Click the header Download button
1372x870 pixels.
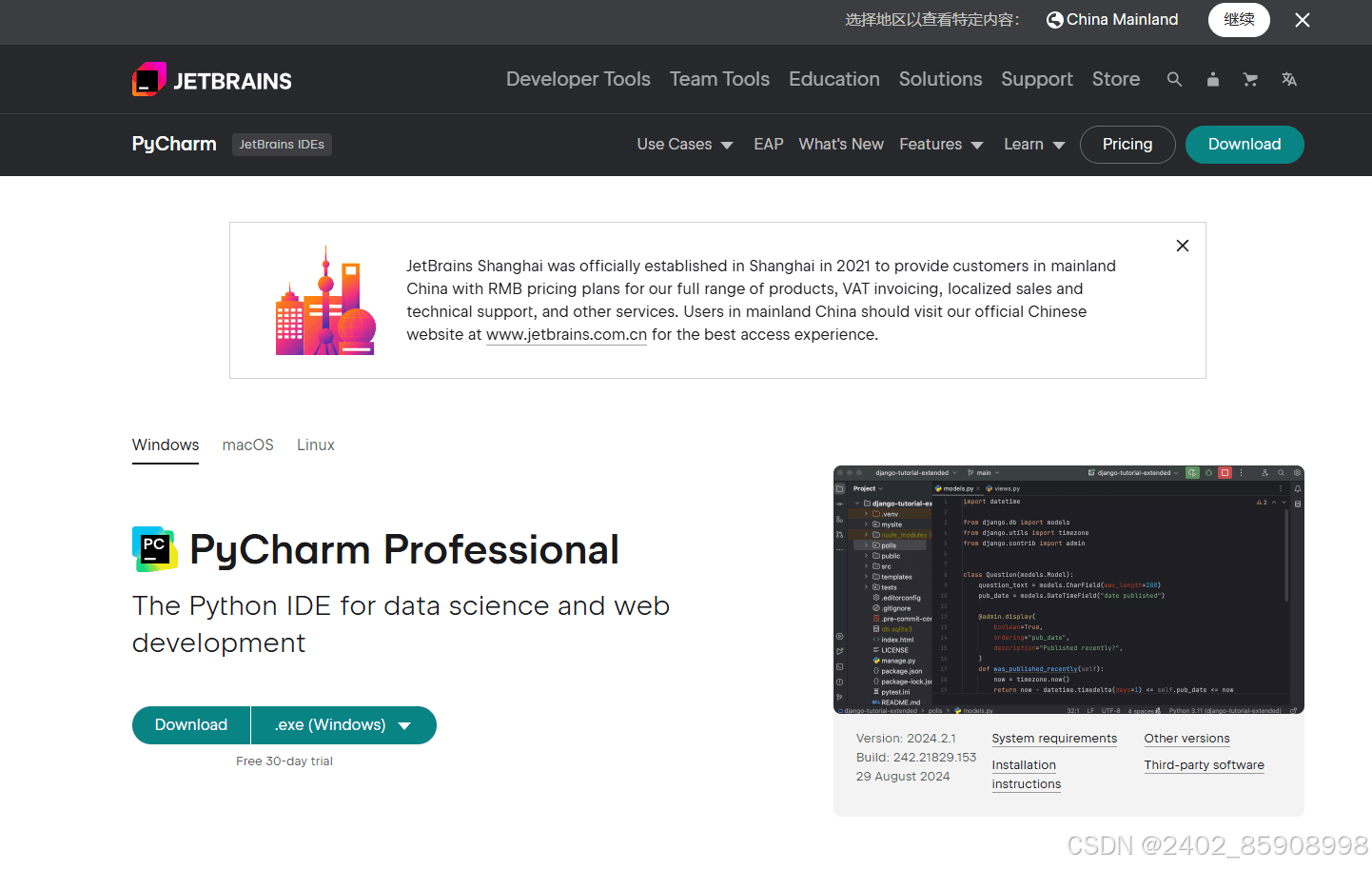1245,145
